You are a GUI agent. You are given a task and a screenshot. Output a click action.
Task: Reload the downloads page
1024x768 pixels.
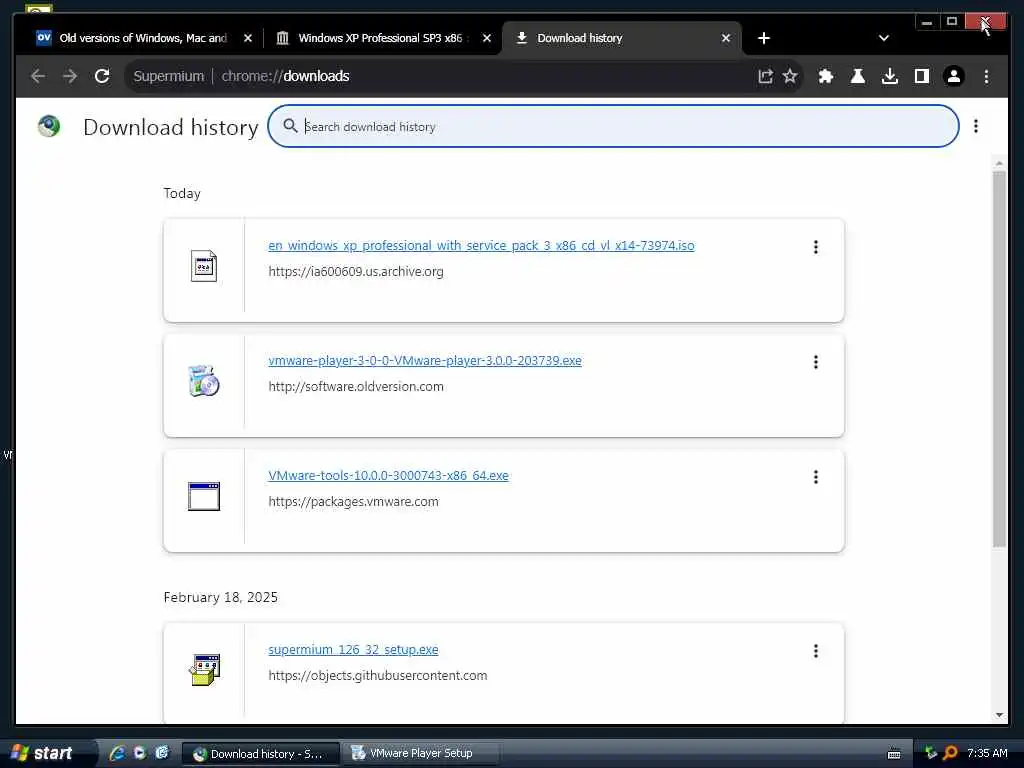click(x=102, y=76)
